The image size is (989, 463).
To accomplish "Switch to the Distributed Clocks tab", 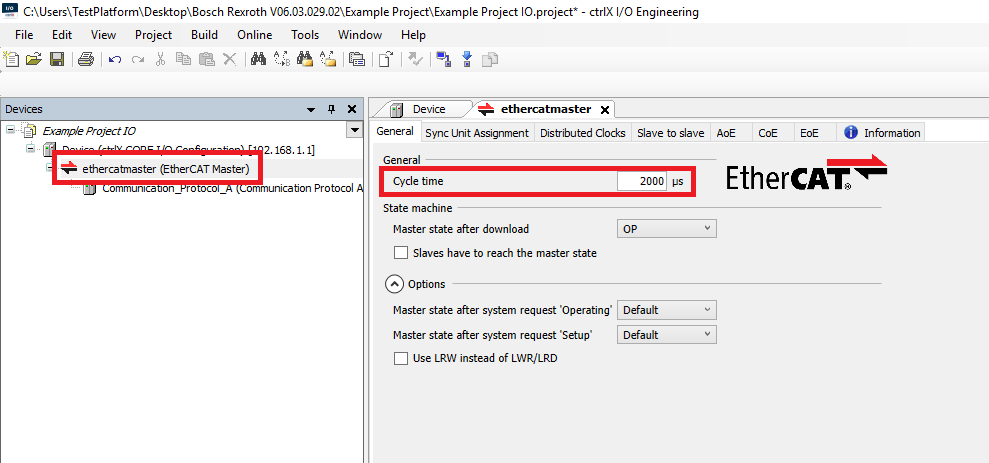I will click(582, 133).
